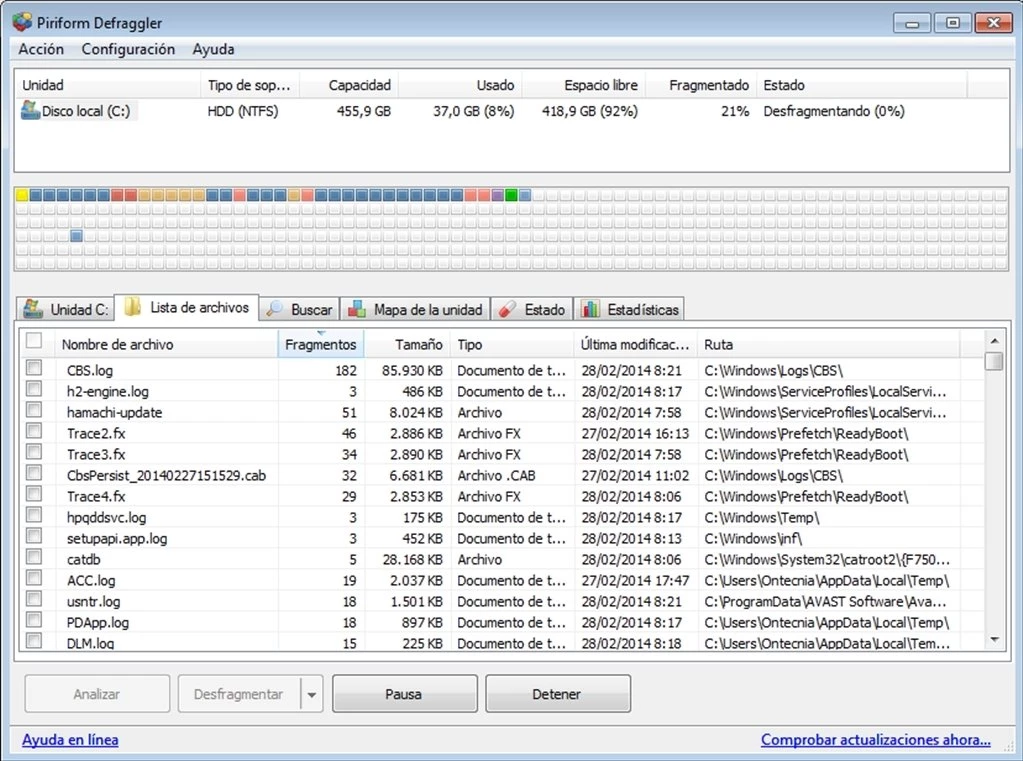Tick the checkbox for hamachi-update
Viewport: 1023px width, 761px height.
click(x=34, y=411)
